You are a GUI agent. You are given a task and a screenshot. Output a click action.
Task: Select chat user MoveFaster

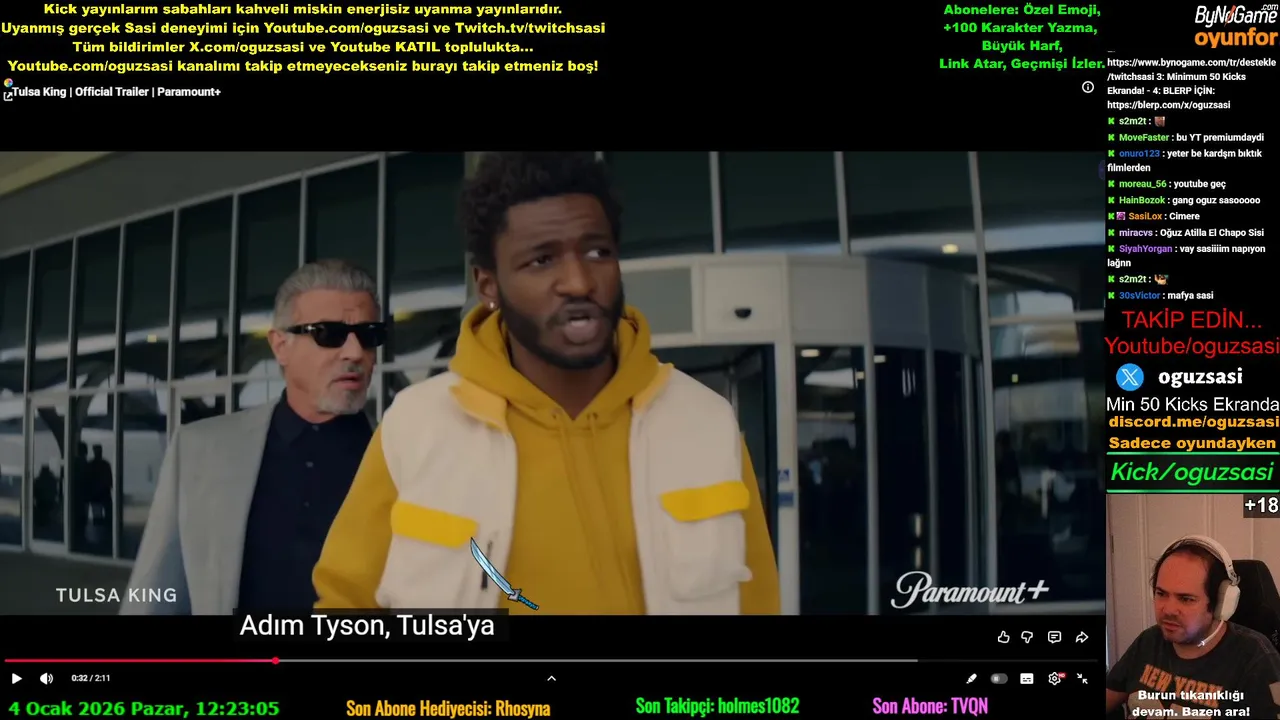tap(1144, 137)
